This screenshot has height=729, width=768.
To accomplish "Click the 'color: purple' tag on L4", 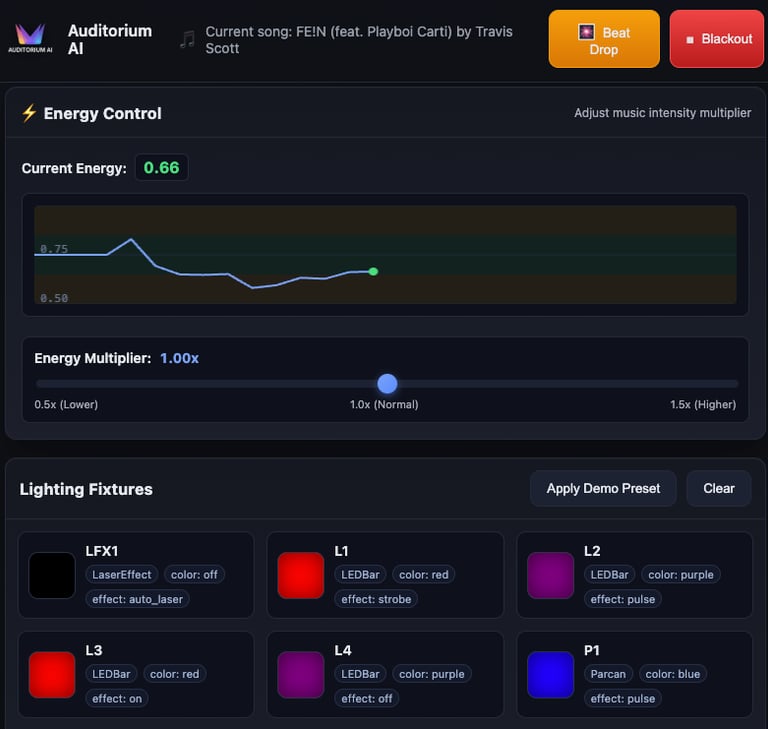I will (432, 674).
